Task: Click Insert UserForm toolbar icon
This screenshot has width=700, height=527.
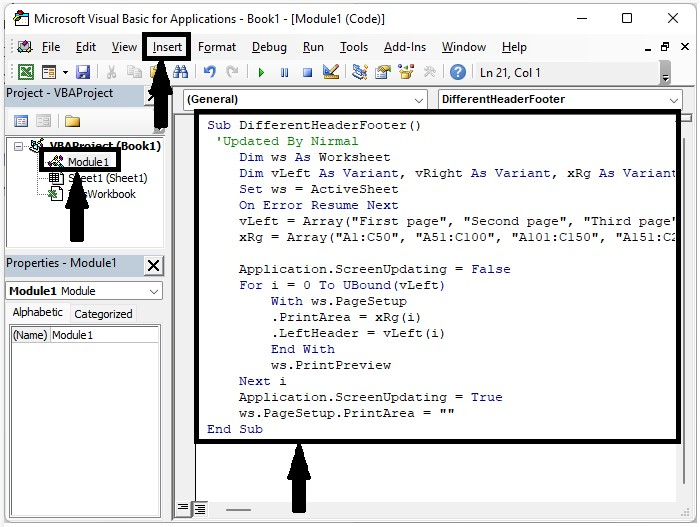Action: (49, 72)
